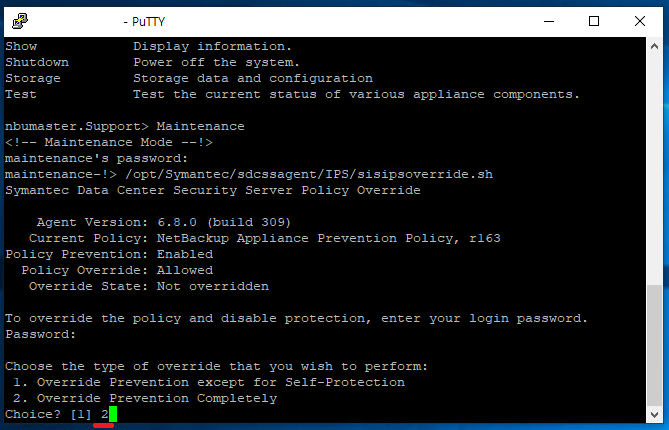669x430 pixels.
Task: Click the vertical scrollbar thumb
Action: [654, 345]
